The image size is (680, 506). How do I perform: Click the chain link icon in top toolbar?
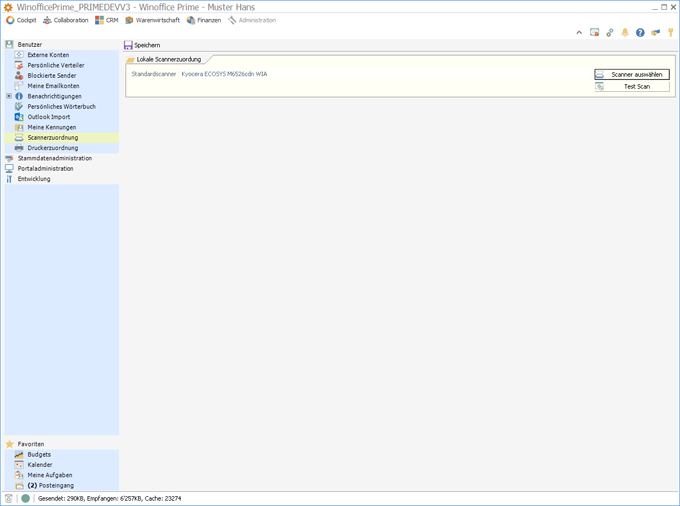point(610,33)
